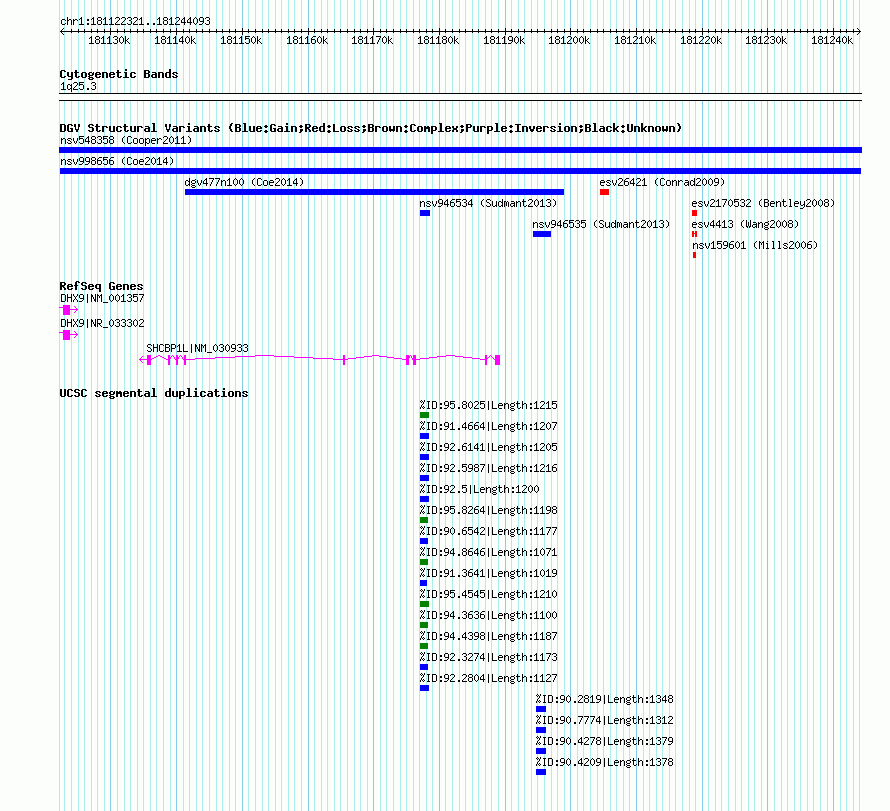Click the DHX9|NM_001357 label
Viewport: 890px width, 811px height.
pyautogui.click(x=102, y=298)
